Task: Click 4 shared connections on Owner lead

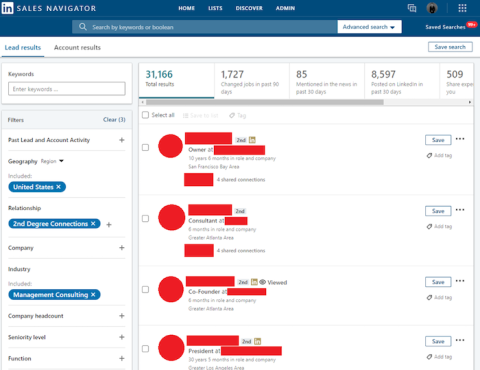Action: [x=241, y=180]
